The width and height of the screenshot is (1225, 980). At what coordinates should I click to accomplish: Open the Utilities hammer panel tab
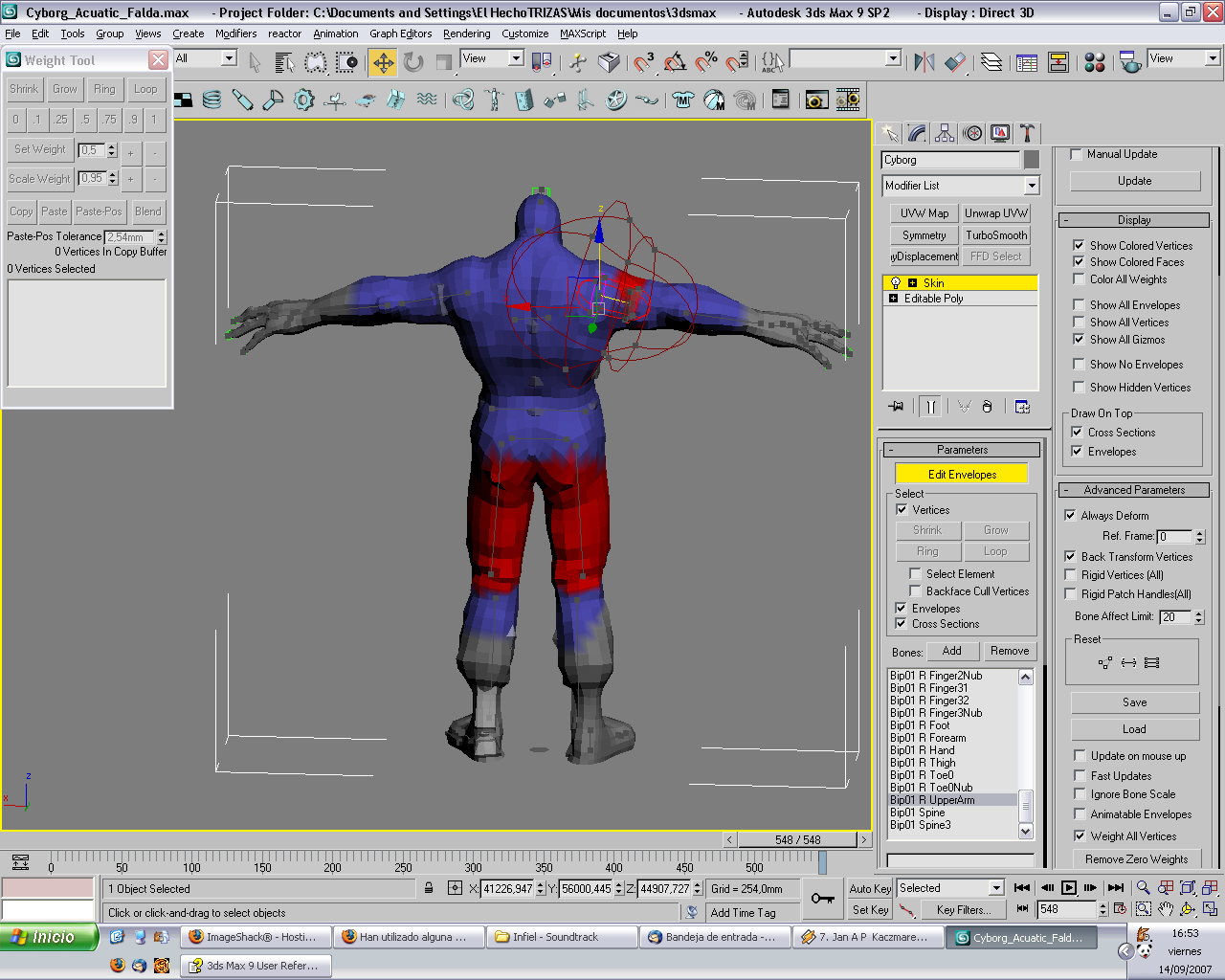pyautogui.click(x=1027, y=134)
